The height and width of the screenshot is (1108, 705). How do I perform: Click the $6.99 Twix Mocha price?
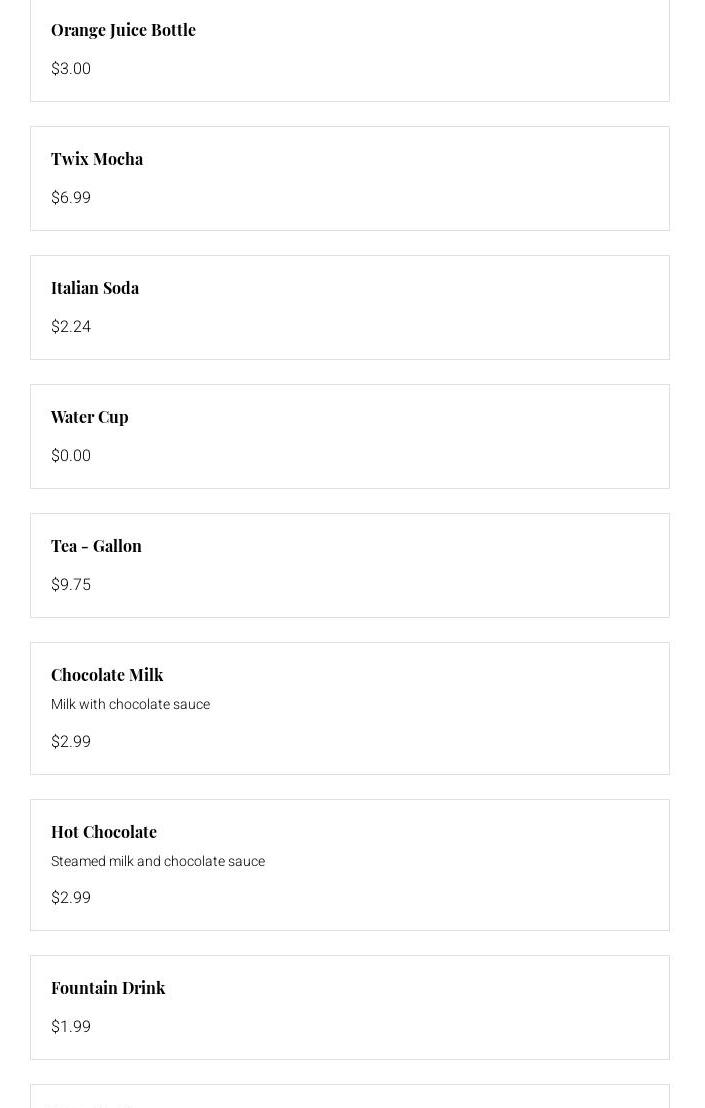(x=71, y=198)
